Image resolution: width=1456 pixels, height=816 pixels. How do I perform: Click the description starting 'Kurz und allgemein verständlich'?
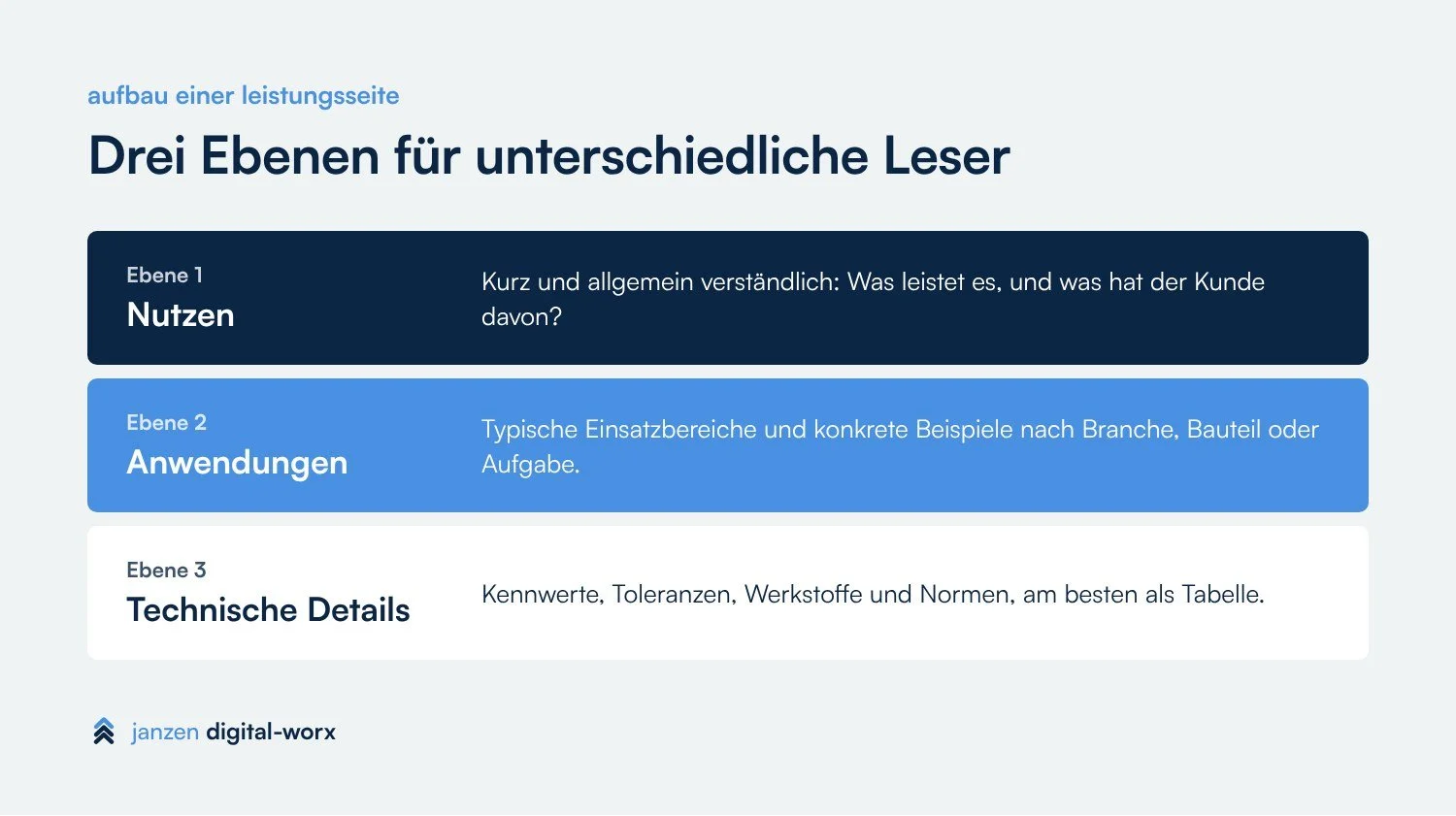pyautogui.click(x=873, y=299)
